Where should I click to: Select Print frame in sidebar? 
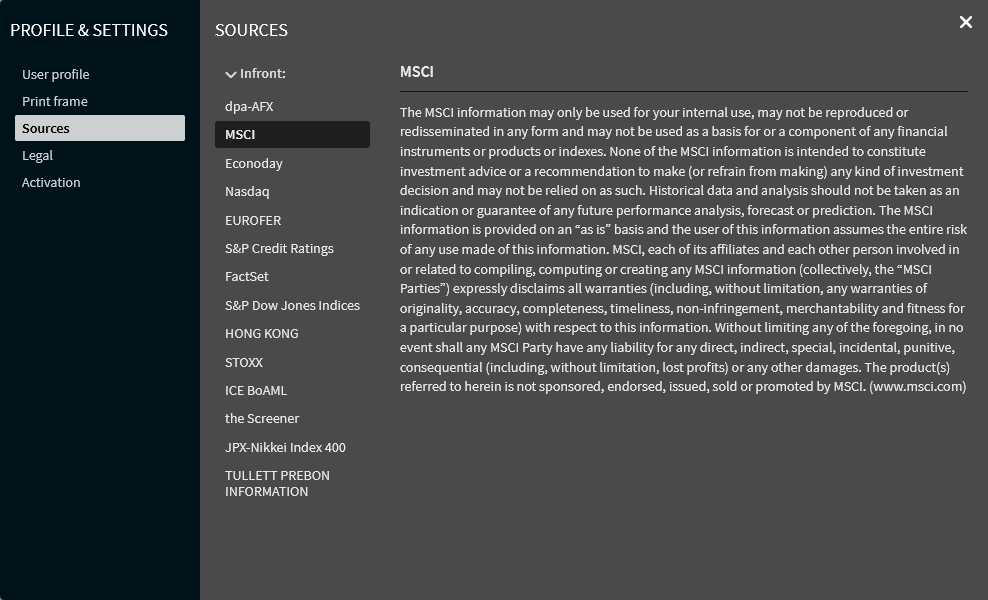pos(55,101)
